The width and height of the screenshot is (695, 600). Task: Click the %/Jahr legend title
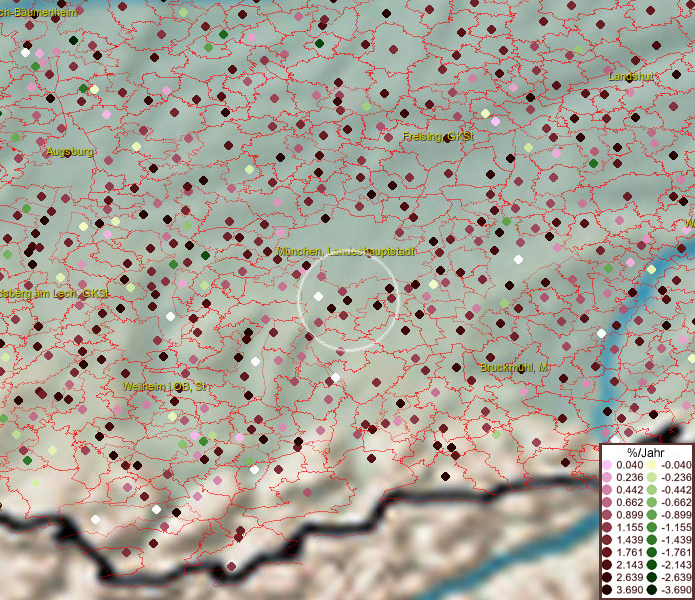(x=646, y=452)
